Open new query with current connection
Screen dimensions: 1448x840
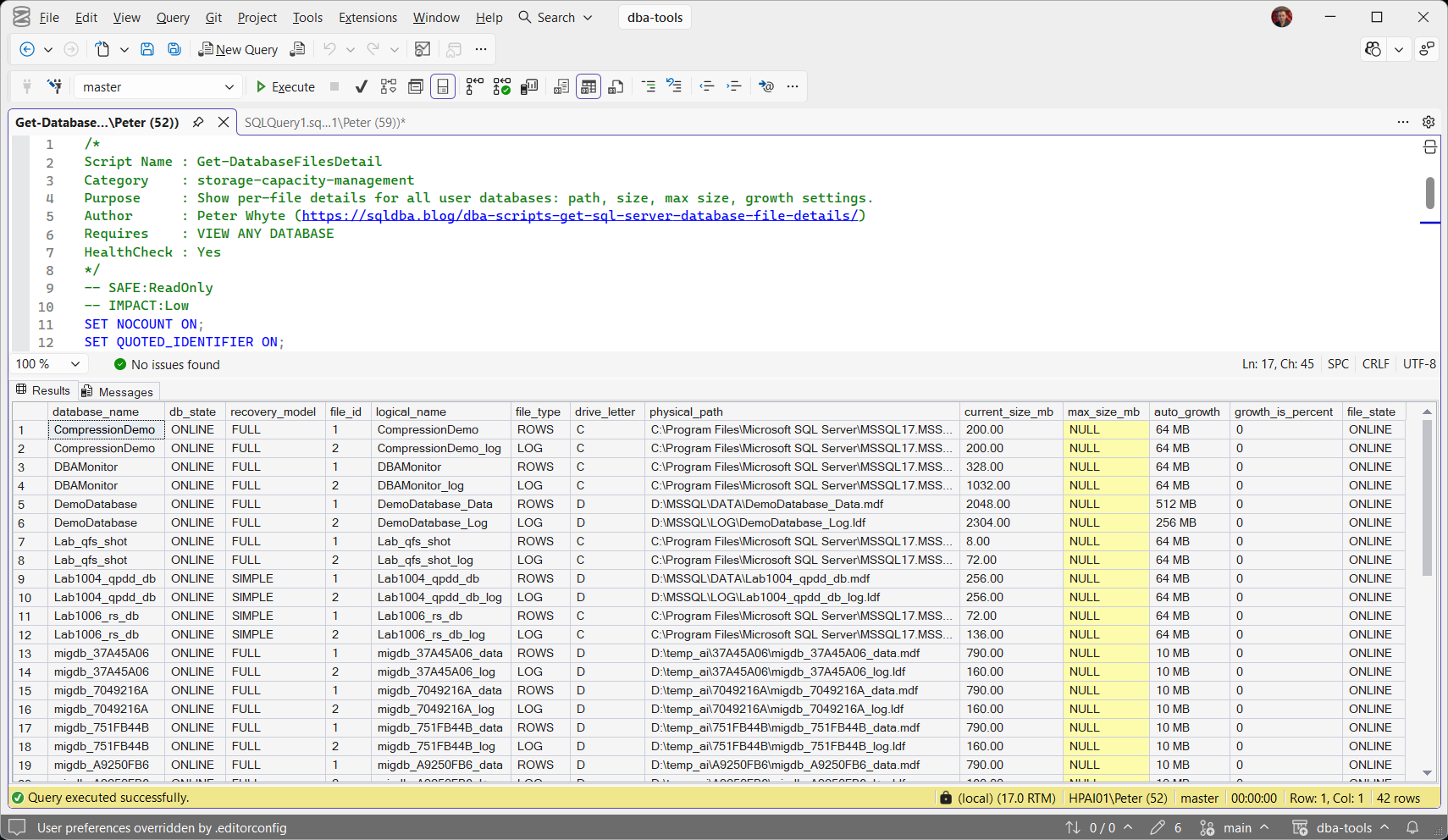297,49
